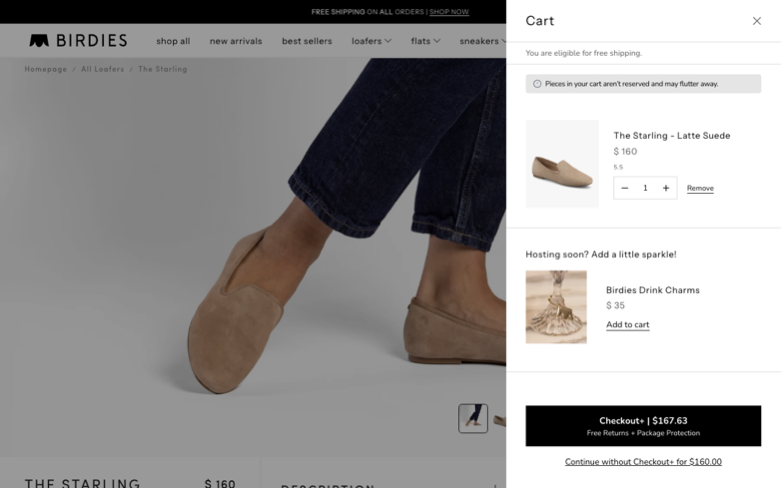Image resolution: width=781 pixels, height=488 pixels.
Task: Expand the sneakers dropdown menu
Action: point(482,41)
